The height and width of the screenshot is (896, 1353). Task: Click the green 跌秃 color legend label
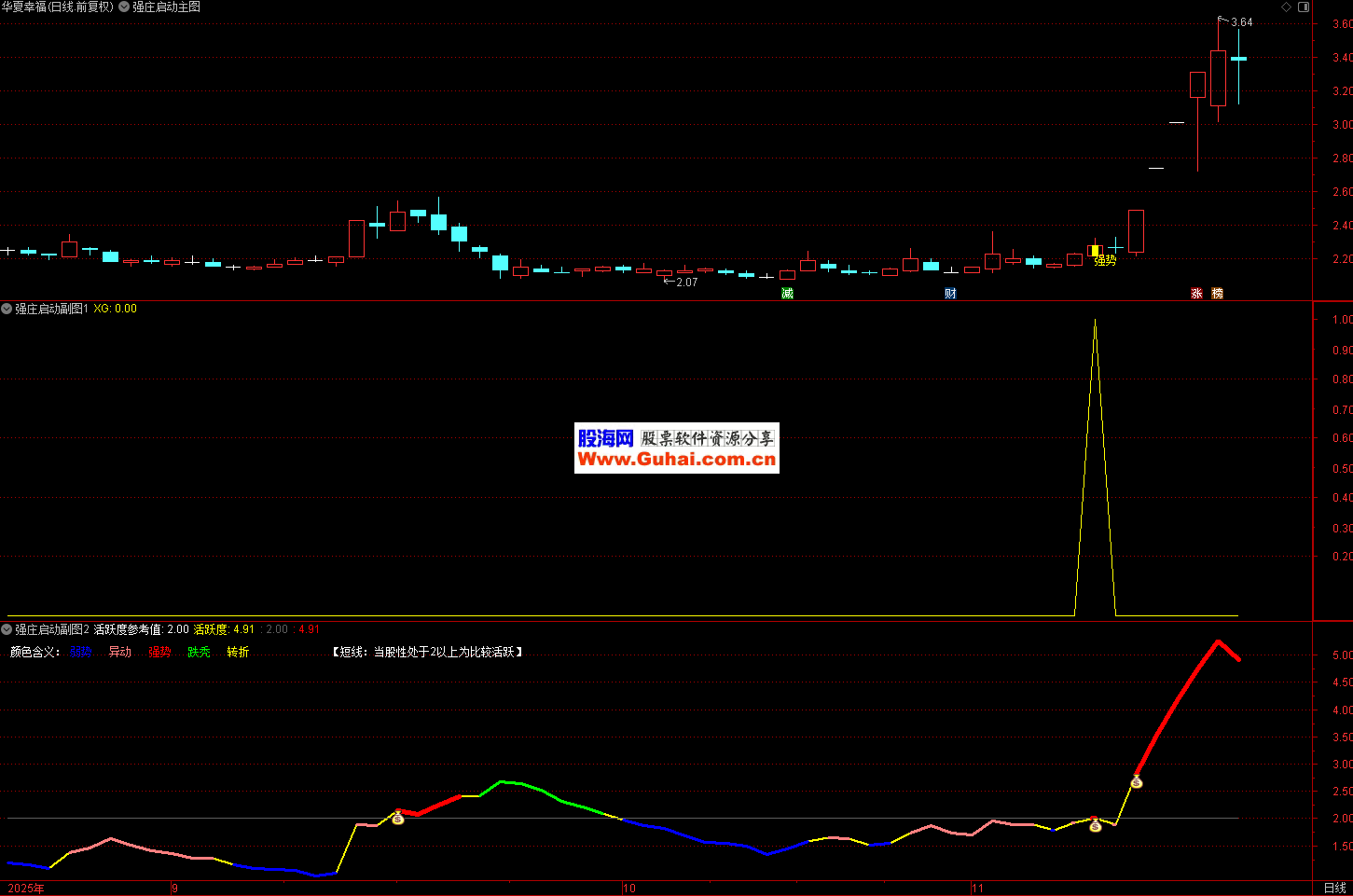(199, 652)
